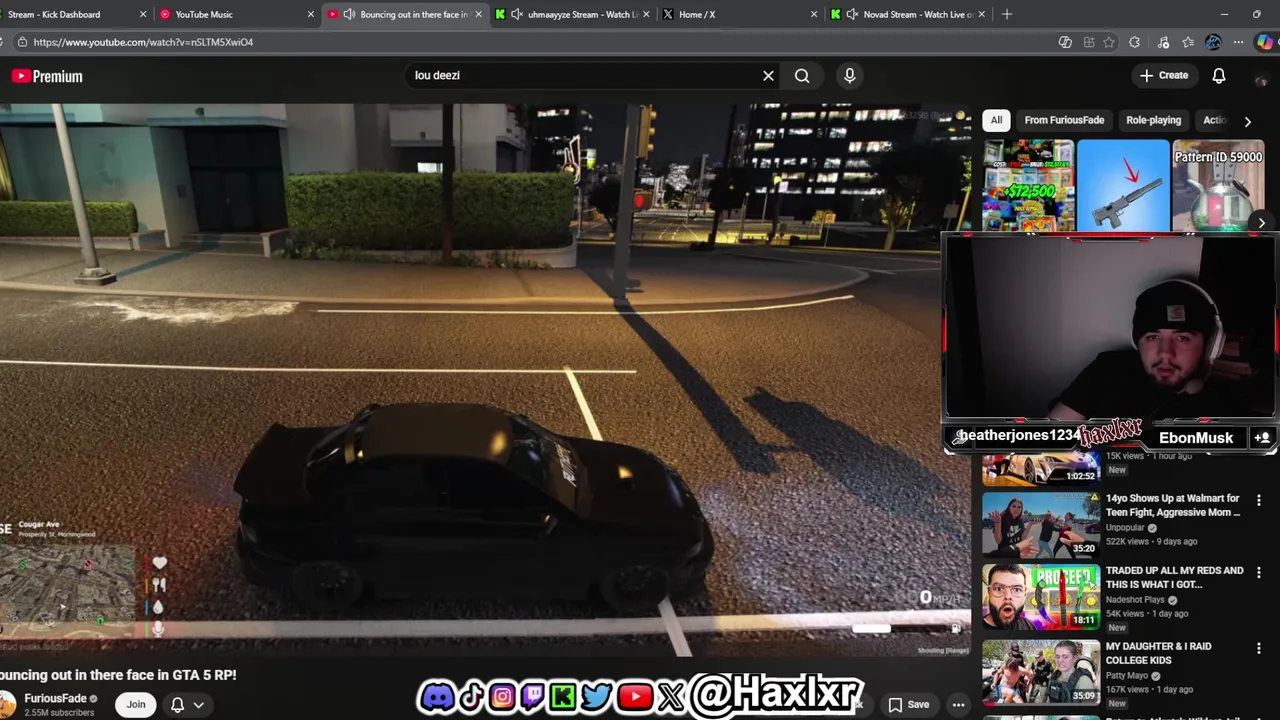
Task: Open FuriousFade channel name link
Action: pos(55,698)
